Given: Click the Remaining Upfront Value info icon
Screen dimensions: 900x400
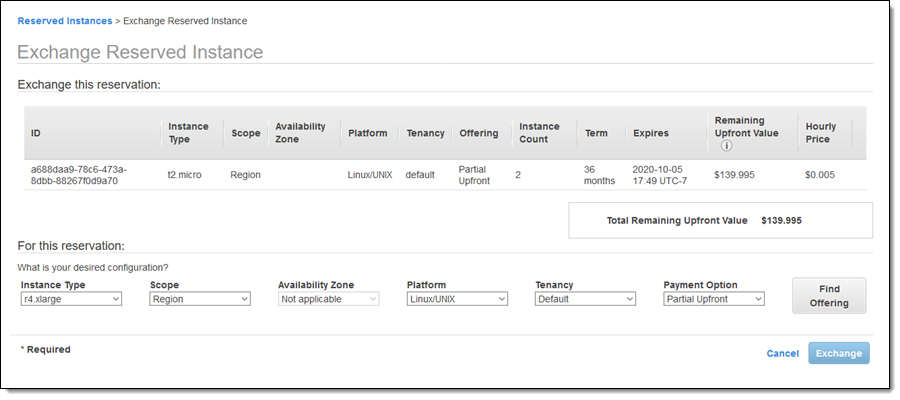Looking at the screenshot, I should (x=726, y=146).
